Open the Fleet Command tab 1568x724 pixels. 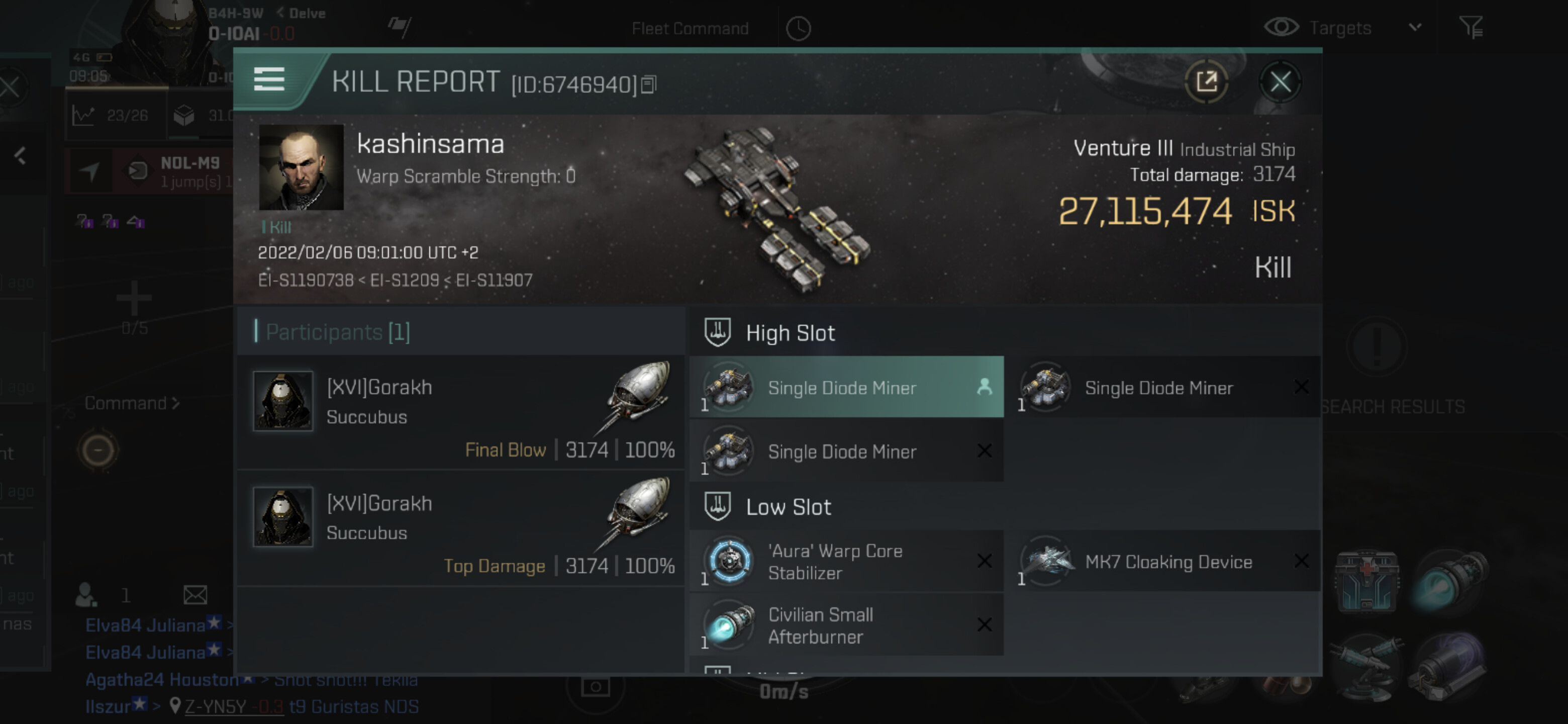[x=690, y=29]
